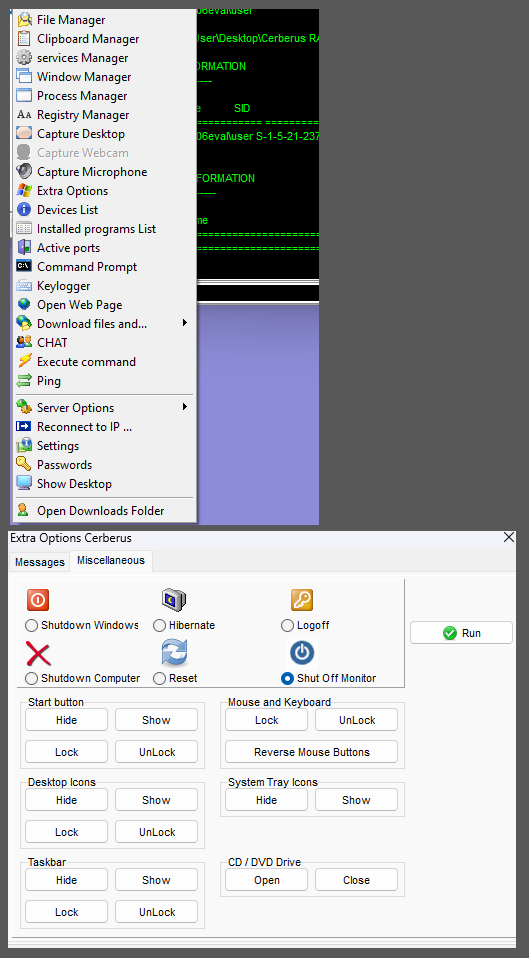
Task: Click the File Manager folder icon
Action: (x=24, y=20)
